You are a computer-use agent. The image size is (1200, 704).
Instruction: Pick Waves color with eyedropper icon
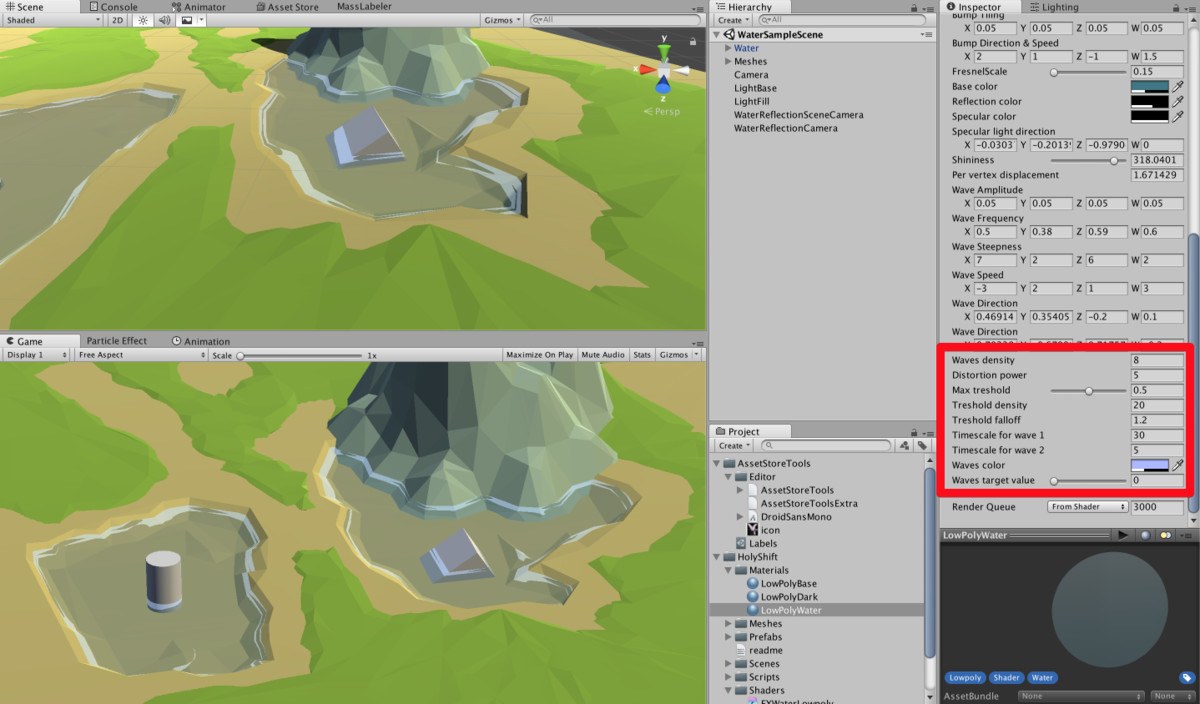[1178, 465]
